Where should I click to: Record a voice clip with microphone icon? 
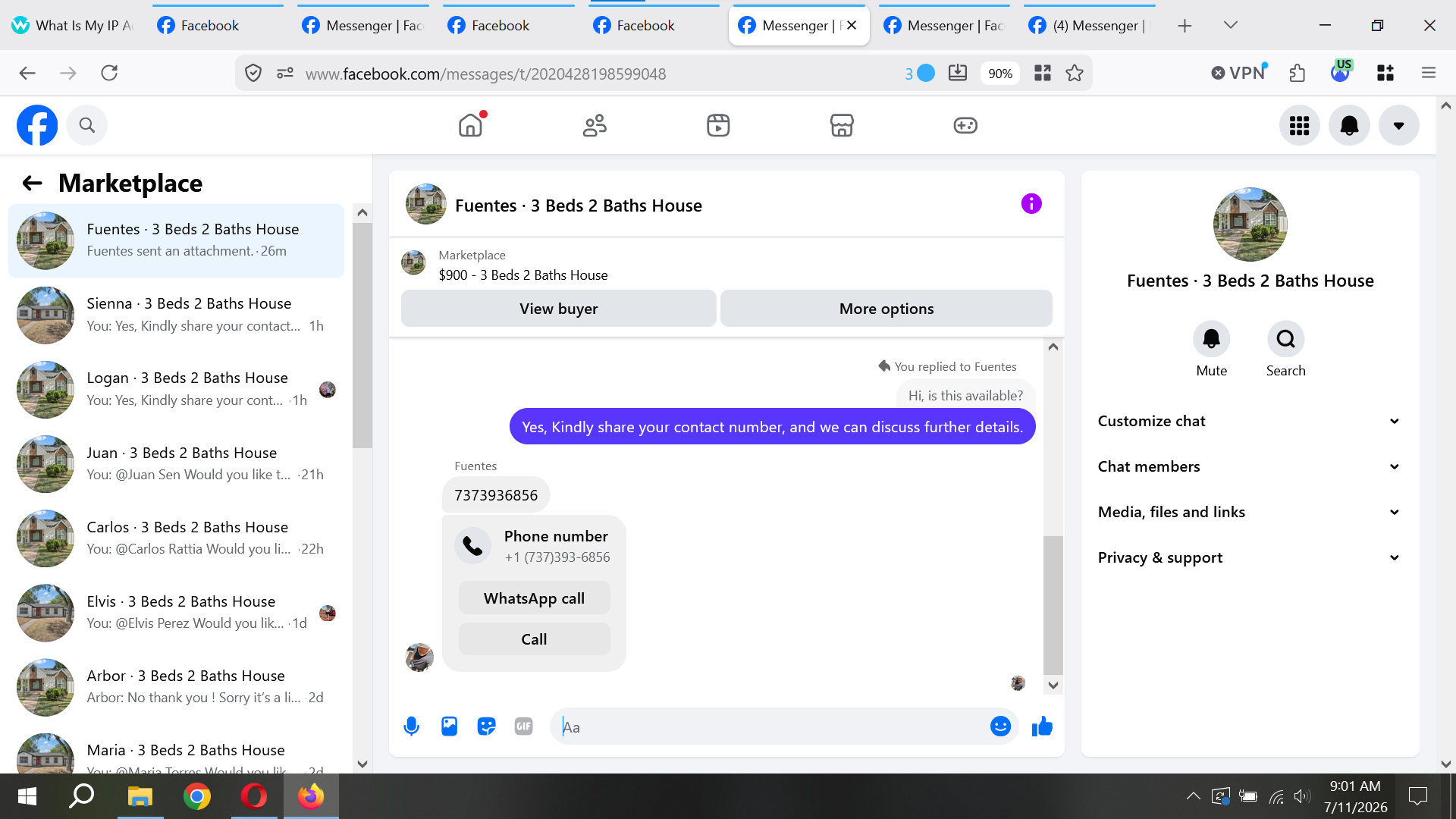(x=412, y=726)
